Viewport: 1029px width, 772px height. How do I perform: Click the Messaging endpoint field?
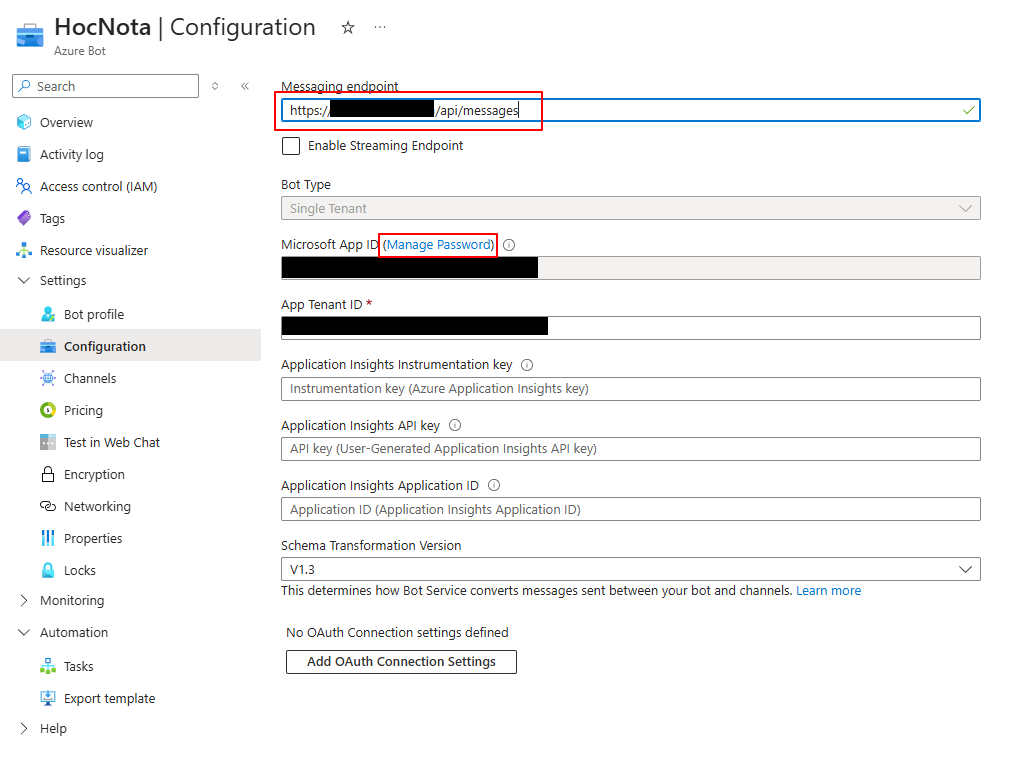click(x=631, y=110)
